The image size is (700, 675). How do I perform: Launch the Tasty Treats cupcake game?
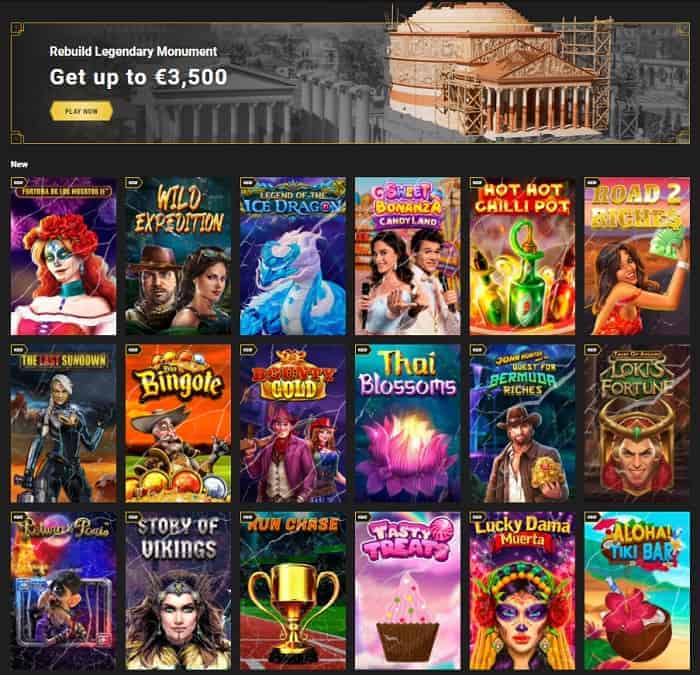408,591
